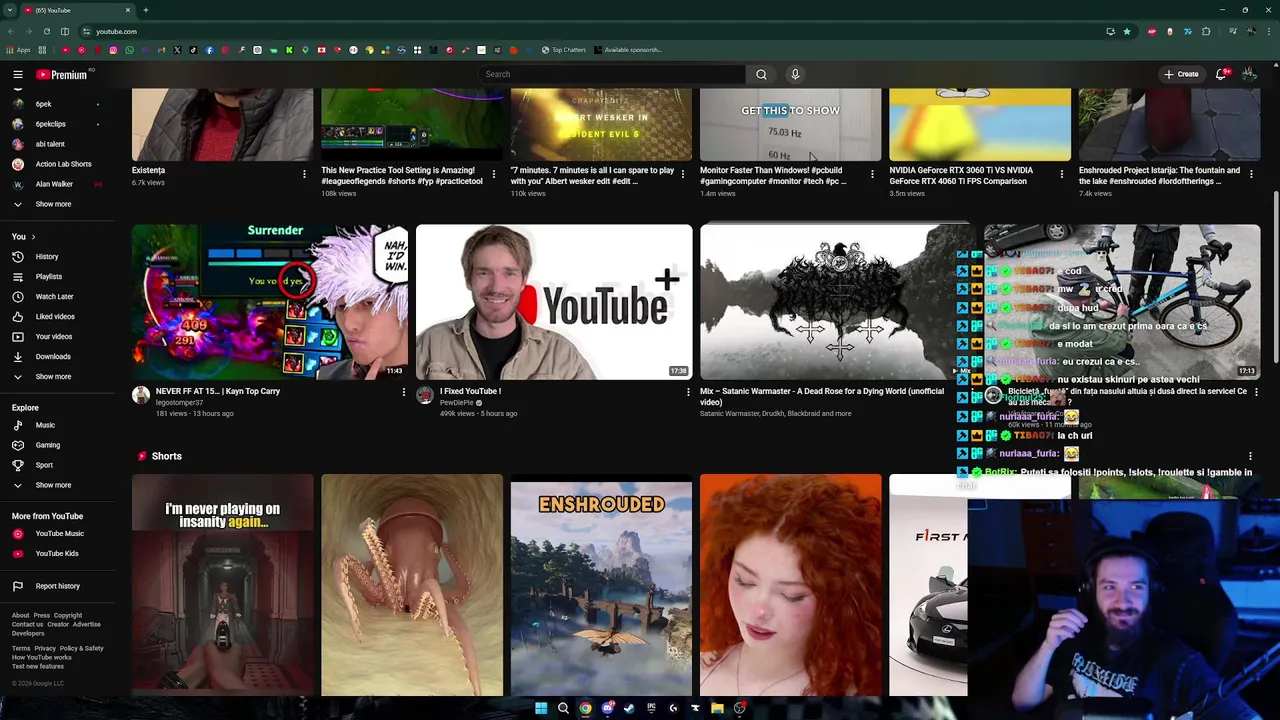Image resolution: width=1280 pixels, height=720 pixels.
Task: Open options menu for I Fixed YouTube video
Action: tap(688, 393)
